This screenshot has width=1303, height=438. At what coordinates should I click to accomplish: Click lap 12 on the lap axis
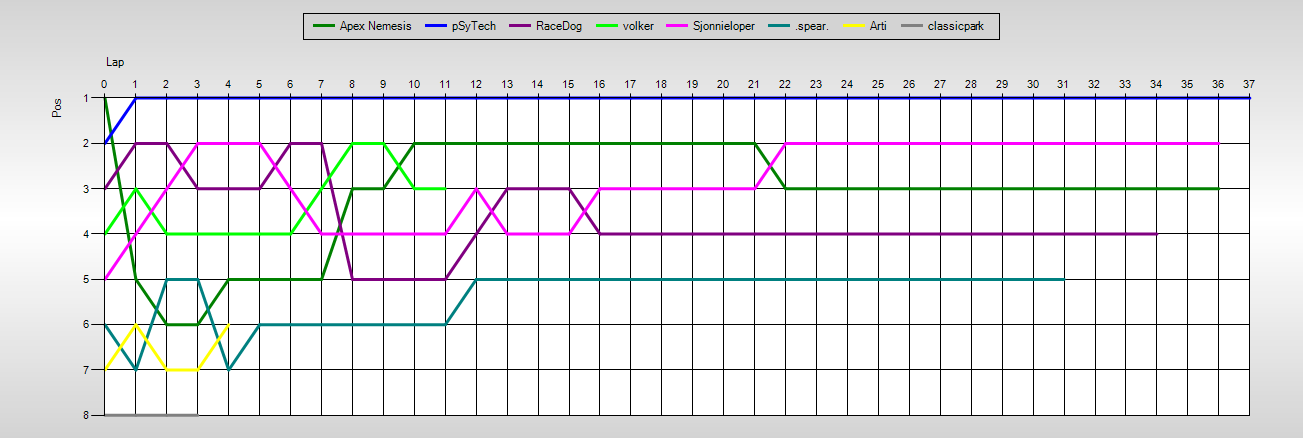476,84
